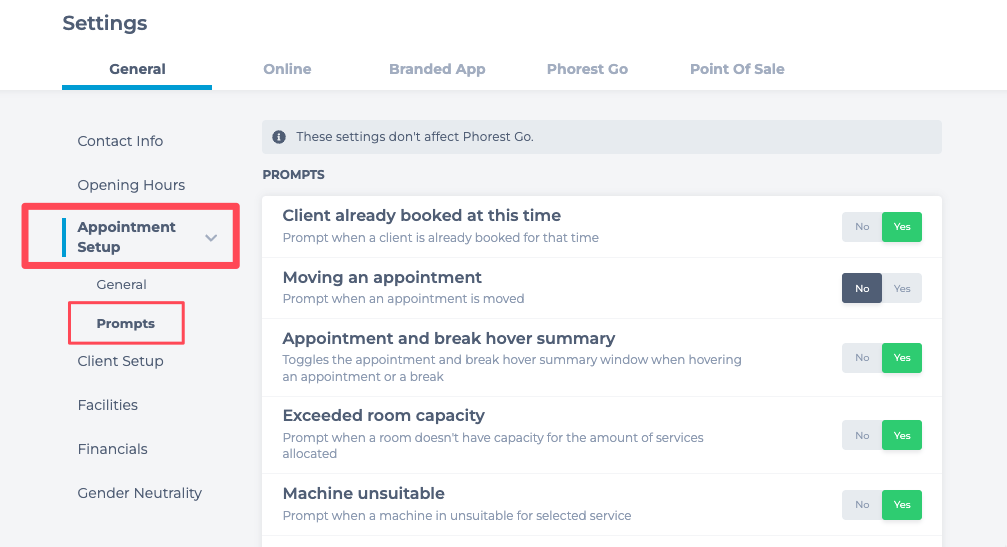Open Contact Info in the sidebar
Screen dimensions: 1007x547
pyautogui.click(x=120, y=141)
